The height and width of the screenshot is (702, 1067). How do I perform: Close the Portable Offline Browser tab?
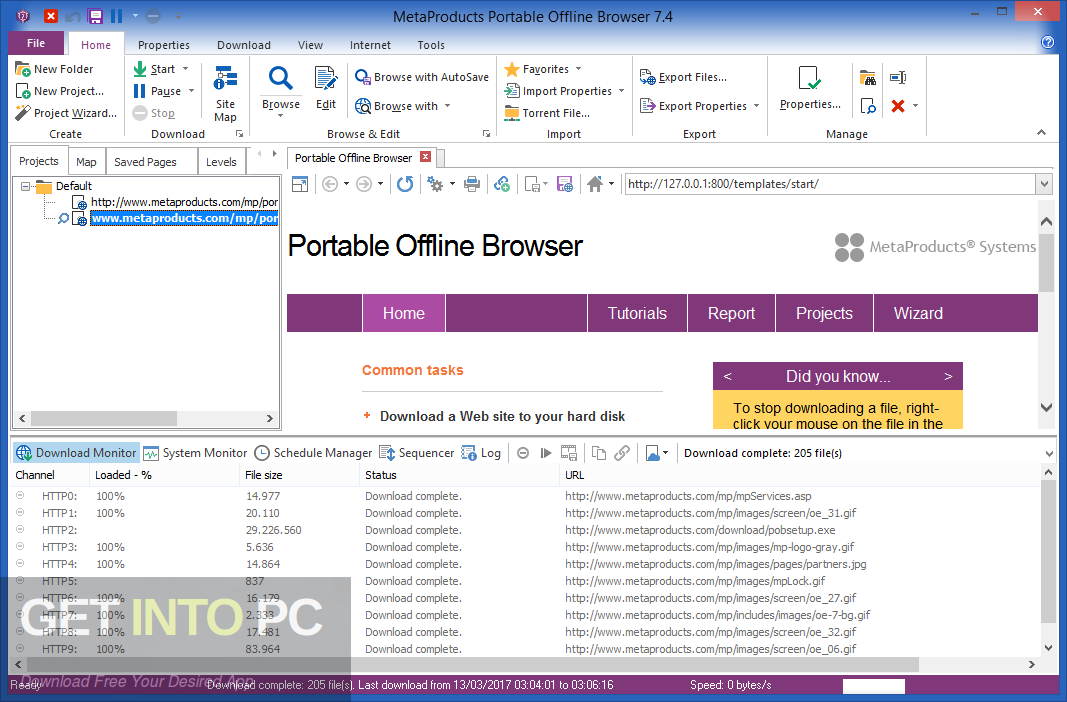pos(425,157)
